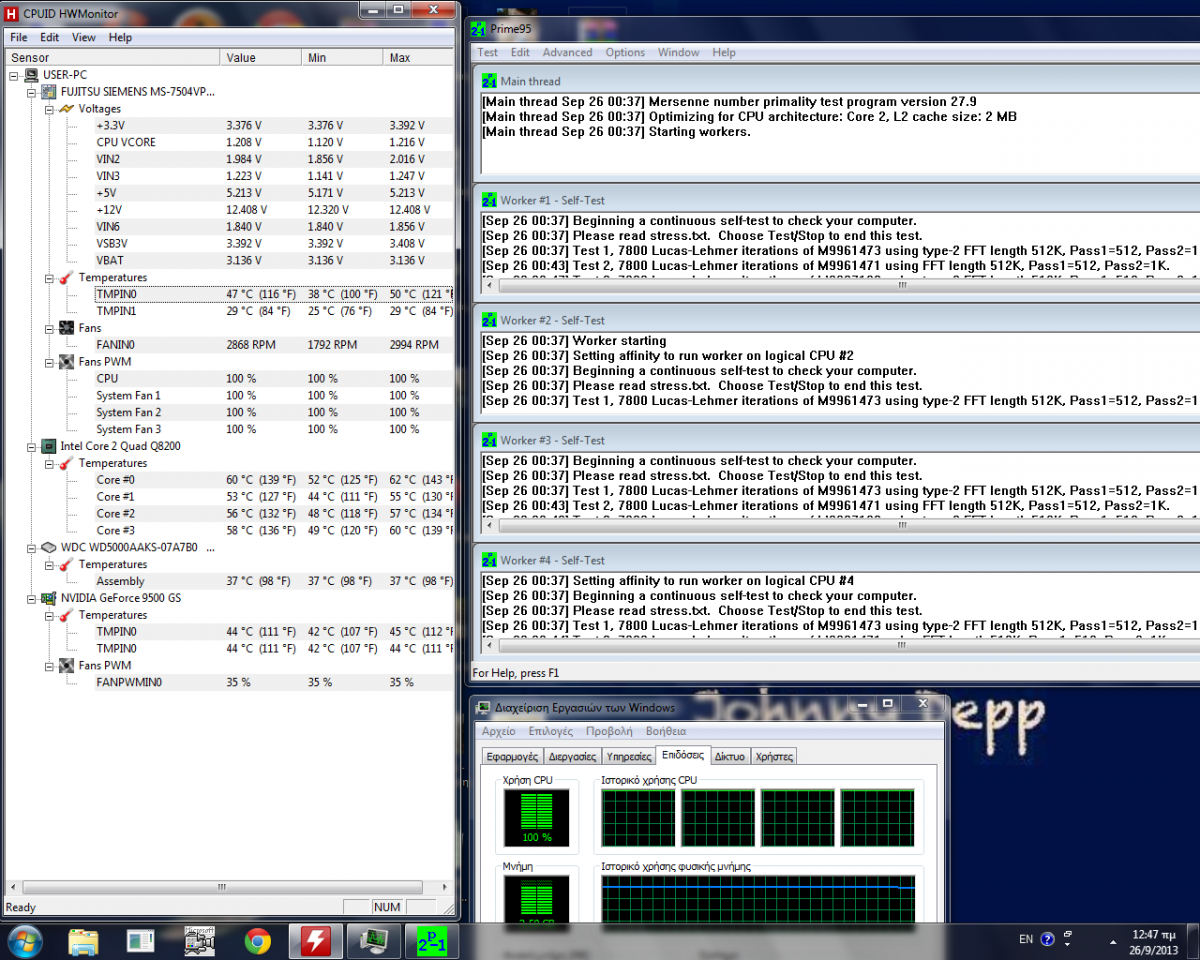The height and width of the screenshot is (960, 1200).
Task: Switch to the Εφαρμογές tab
Action: 511,756
